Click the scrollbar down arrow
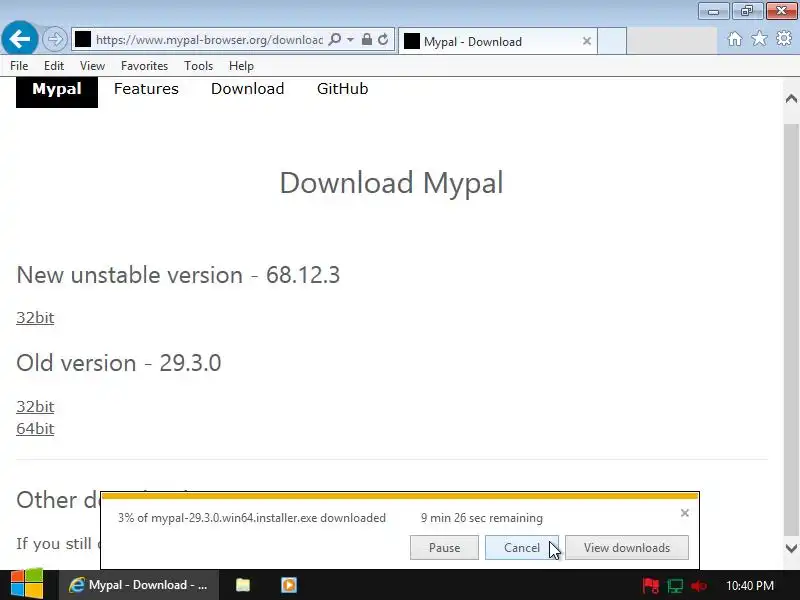800x600 pixels. coord(791,549)
